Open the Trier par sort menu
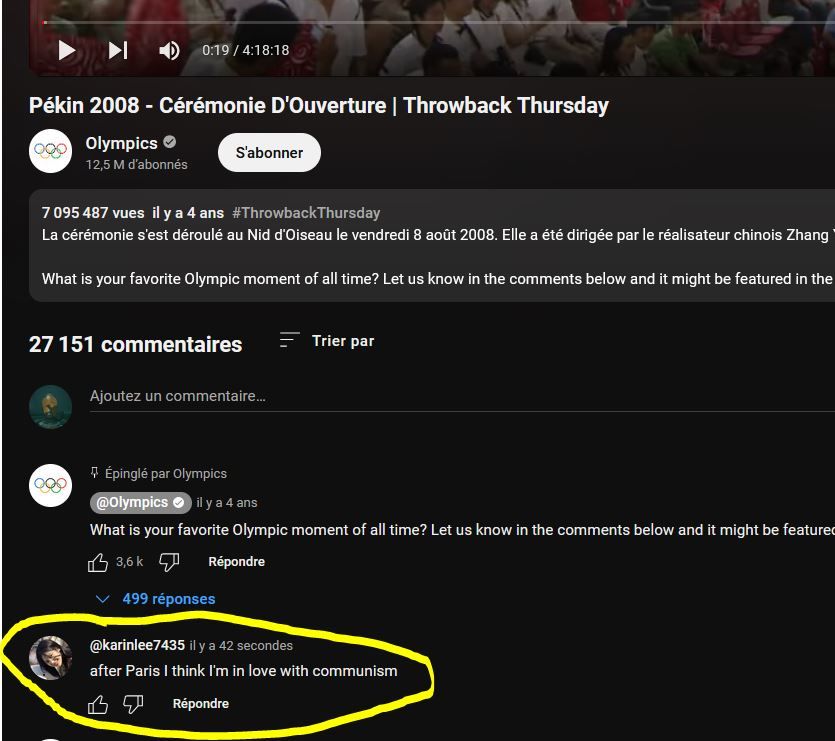This screenshot has width=835, height=741. tap(327, 341)
